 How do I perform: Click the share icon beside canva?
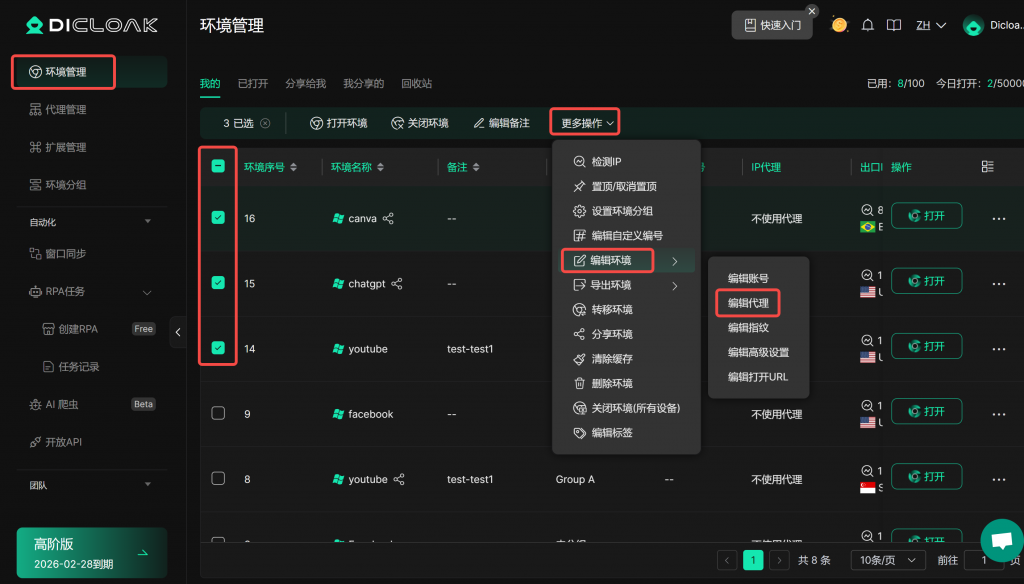click(388, 218)
